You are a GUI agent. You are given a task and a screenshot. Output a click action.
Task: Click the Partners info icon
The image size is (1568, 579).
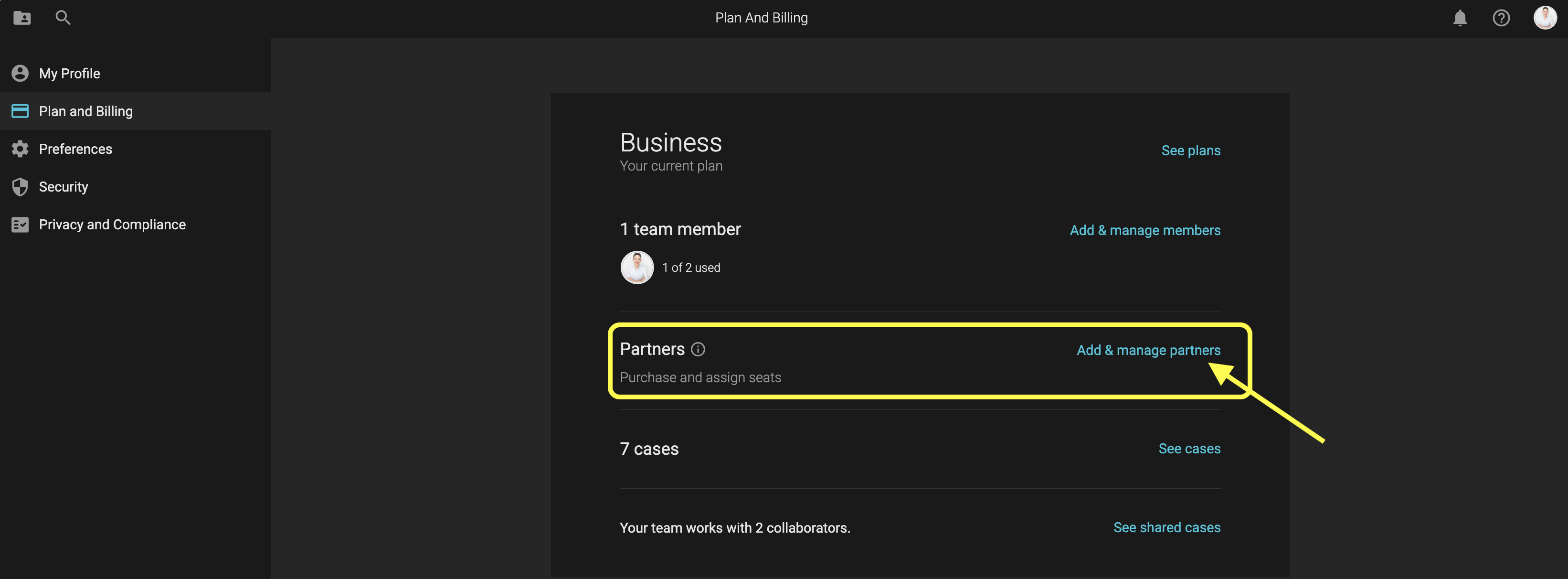(x=698, y=349)
